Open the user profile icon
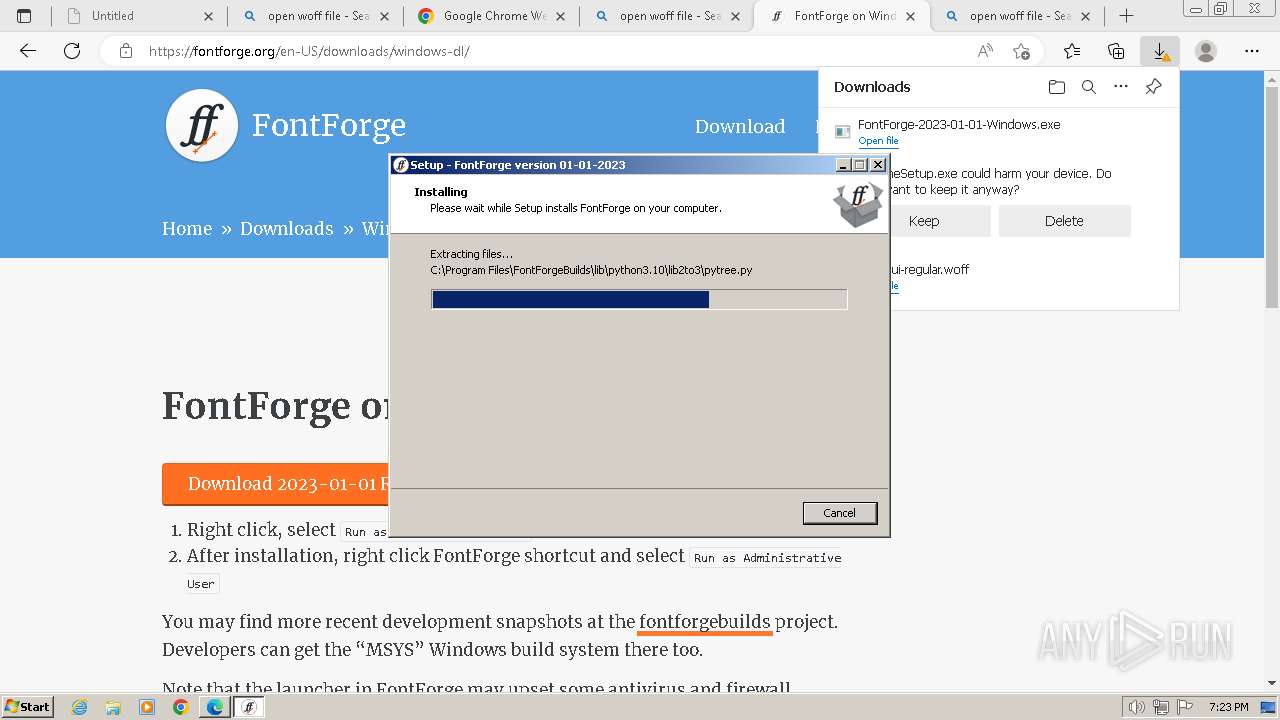This screenshot has height=720, width=1280. pyautogui.click(x=1206, y=51)
